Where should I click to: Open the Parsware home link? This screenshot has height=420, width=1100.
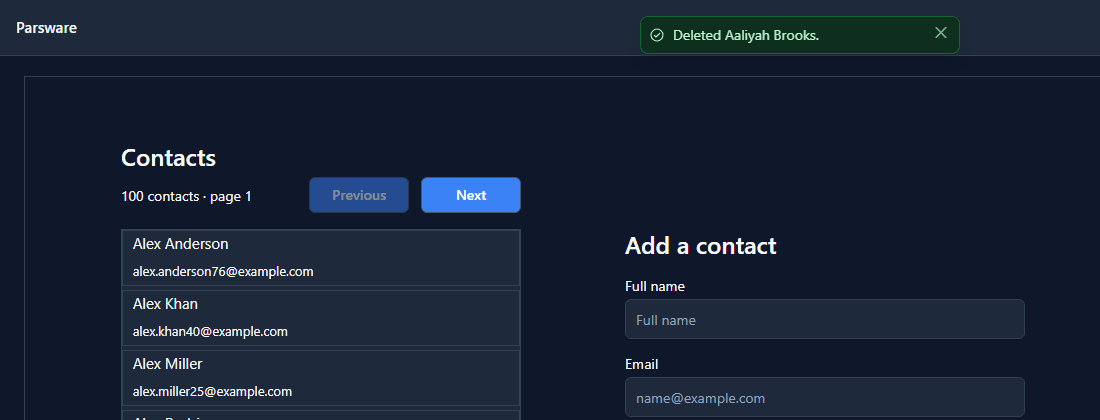[46, 28]
